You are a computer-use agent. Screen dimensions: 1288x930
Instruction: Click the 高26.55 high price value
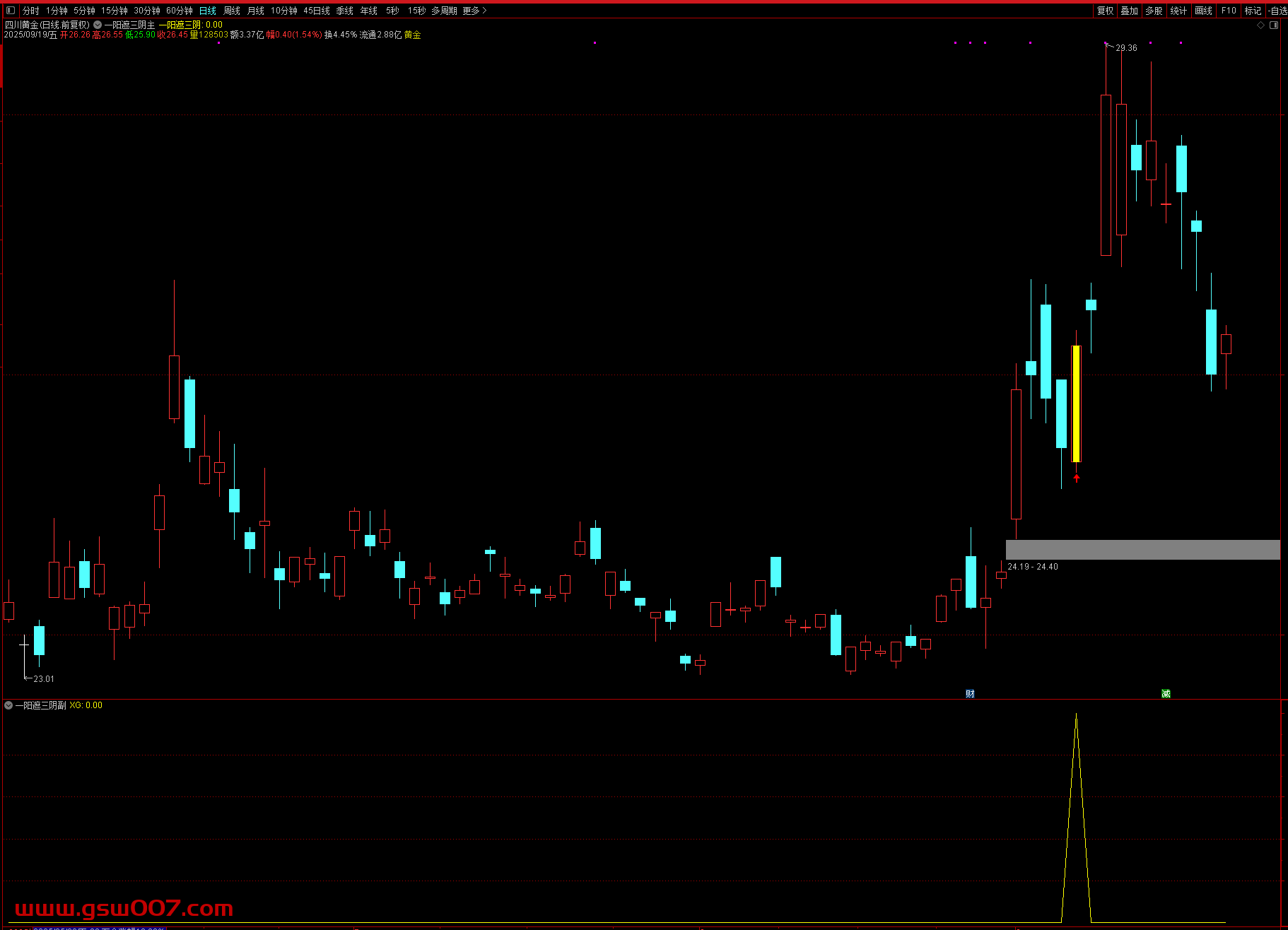pyautogui.click(x=107, y=35)
